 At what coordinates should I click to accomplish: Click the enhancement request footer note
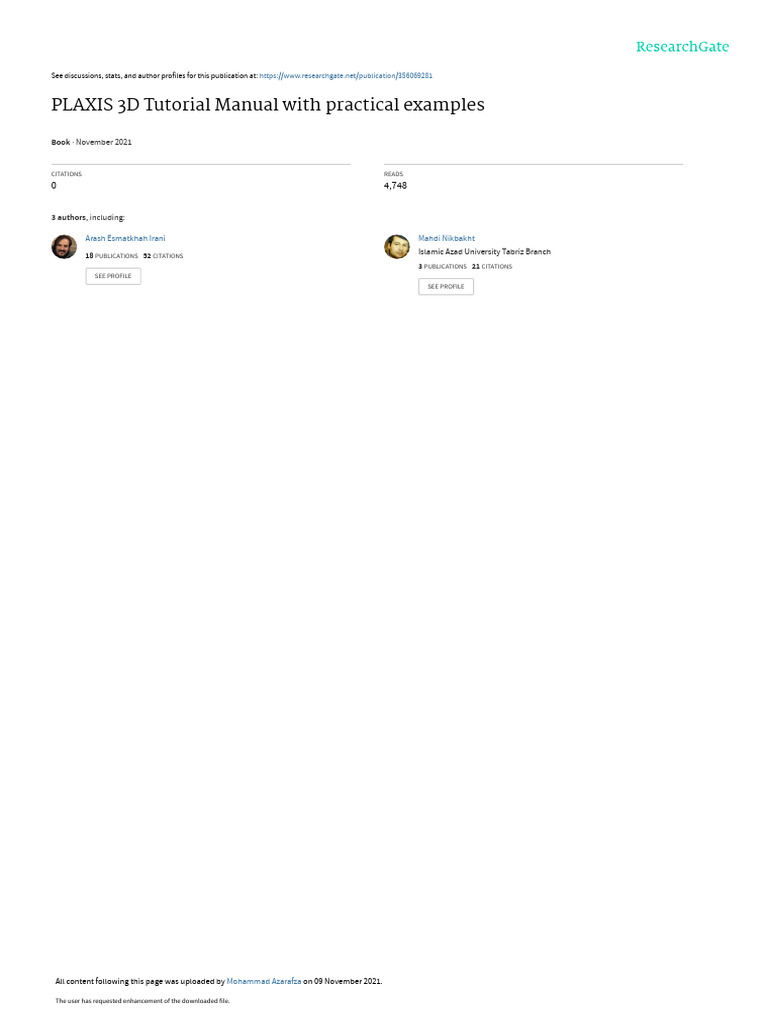pyautogui.click(x=142, y=1000)
